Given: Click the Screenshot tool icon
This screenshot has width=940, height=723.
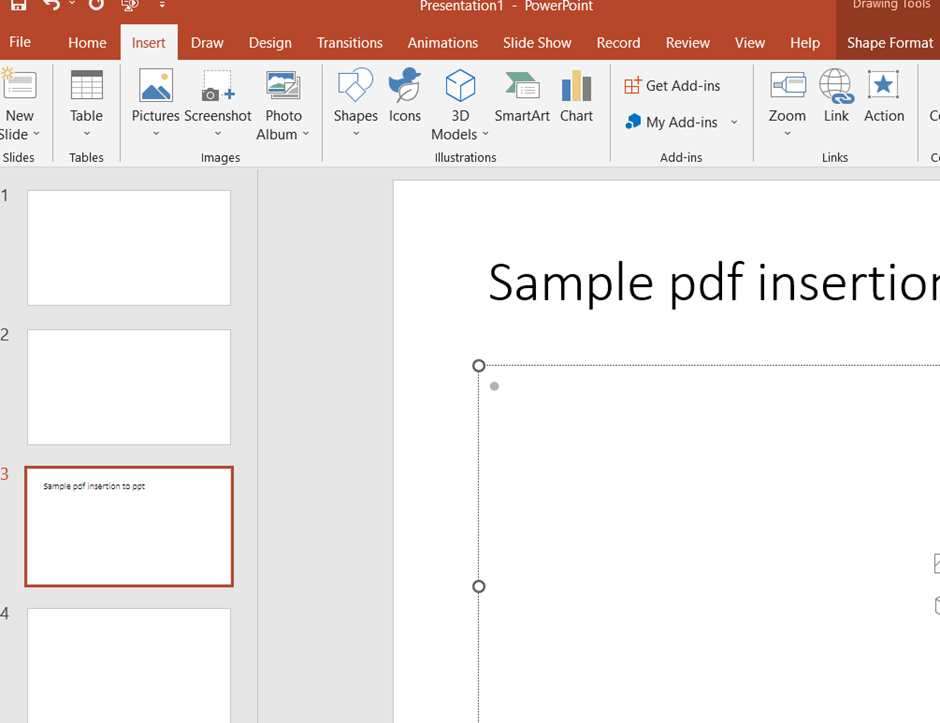Looking at the screenshot, I should pos(217,88).
